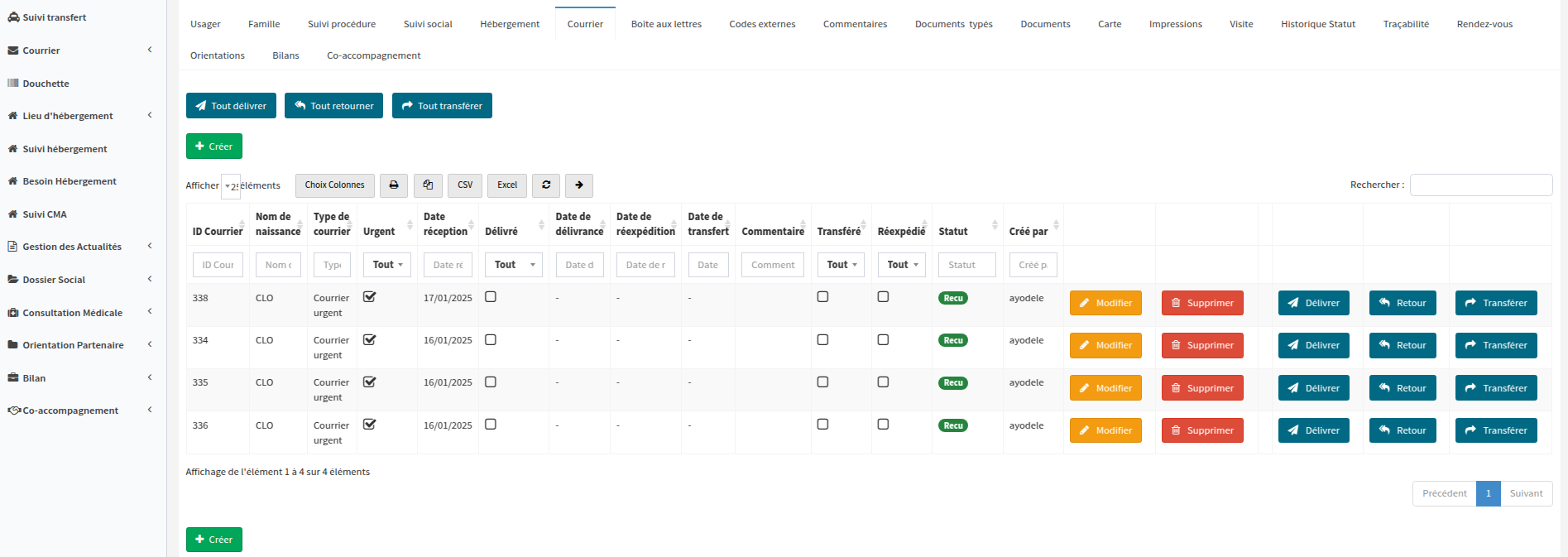Expand the Courrier sidebar menu chevron

[150, 50]
